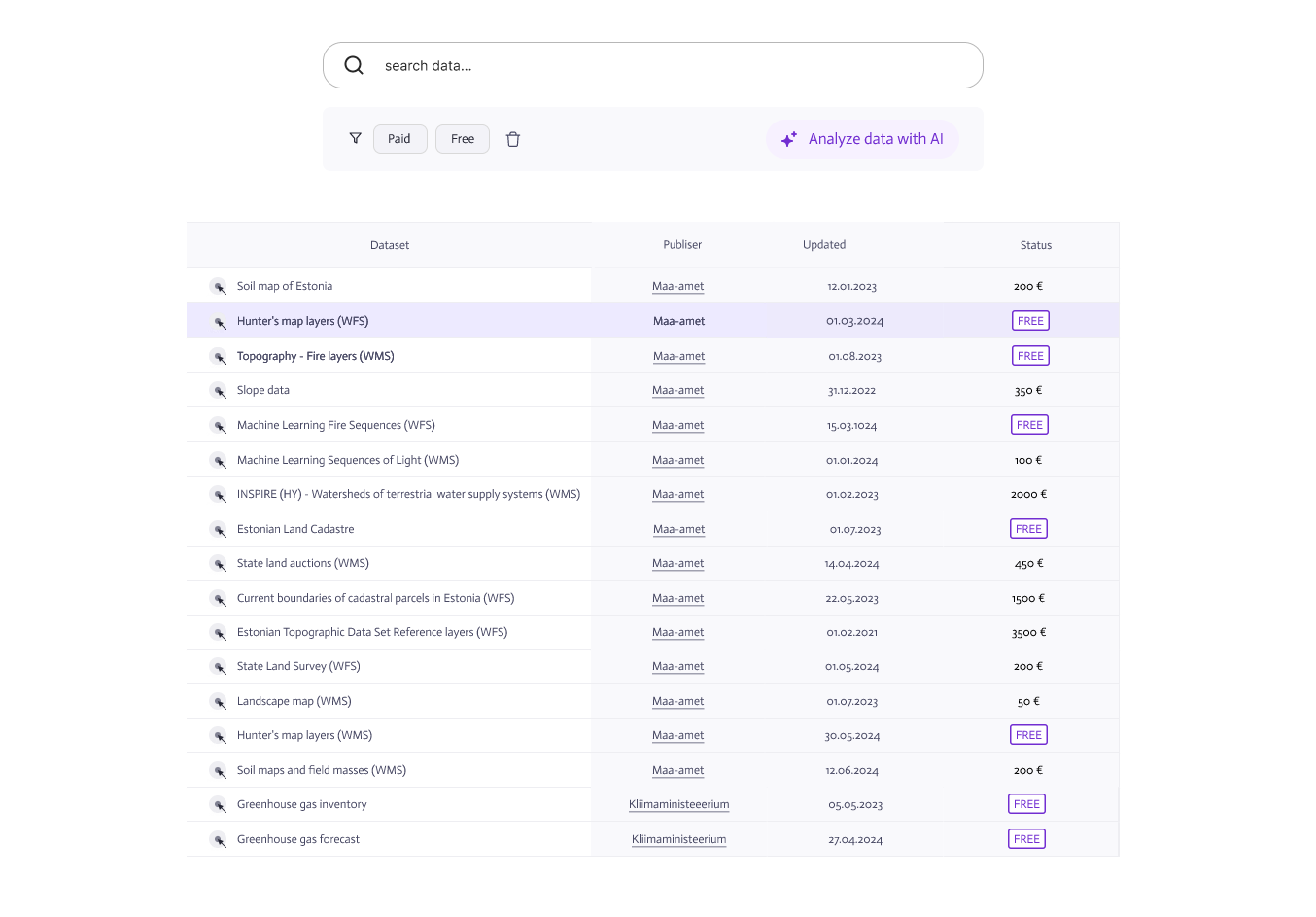1316x917 pixels.
Task: Click the icon next to Soil map of Estonia
Action: click(219, 286)
